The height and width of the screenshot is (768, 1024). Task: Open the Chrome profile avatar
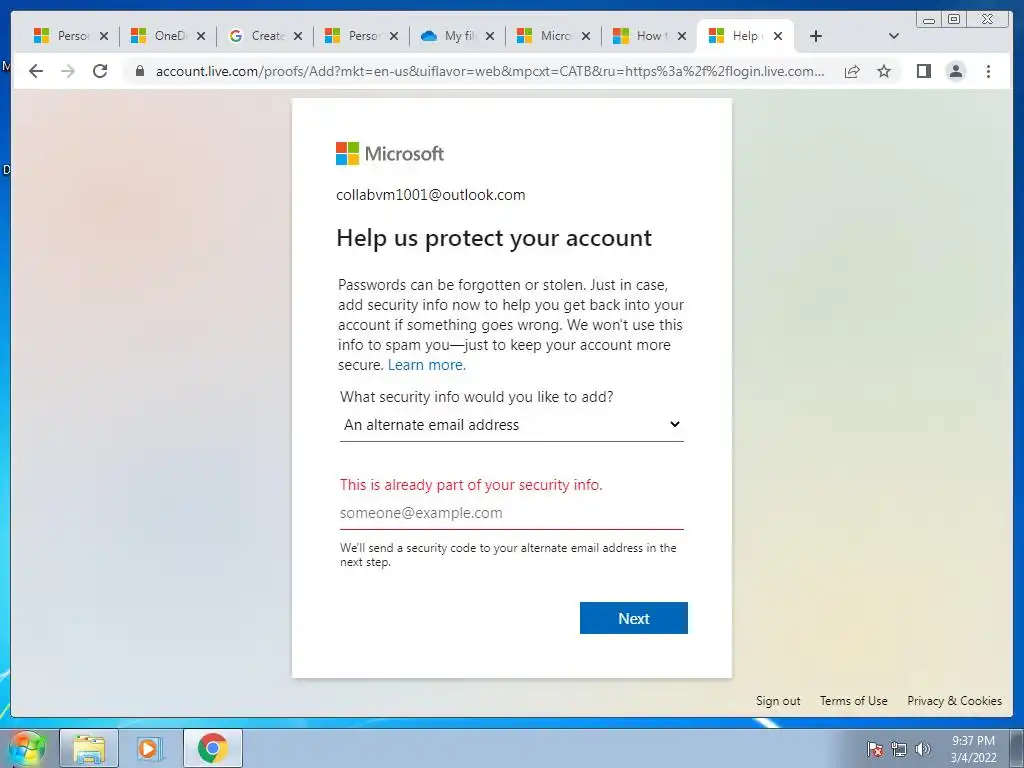(955, 71)
